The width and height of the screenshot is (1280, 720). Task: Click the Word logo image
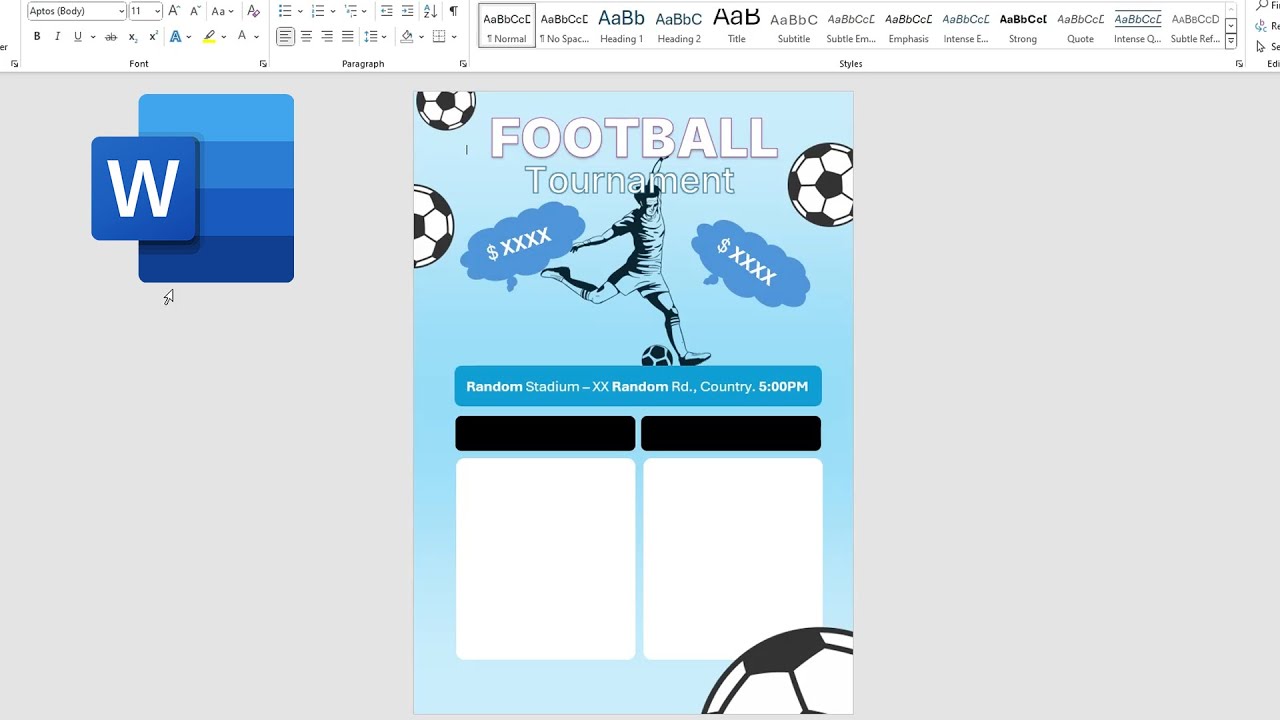point(193,188)
